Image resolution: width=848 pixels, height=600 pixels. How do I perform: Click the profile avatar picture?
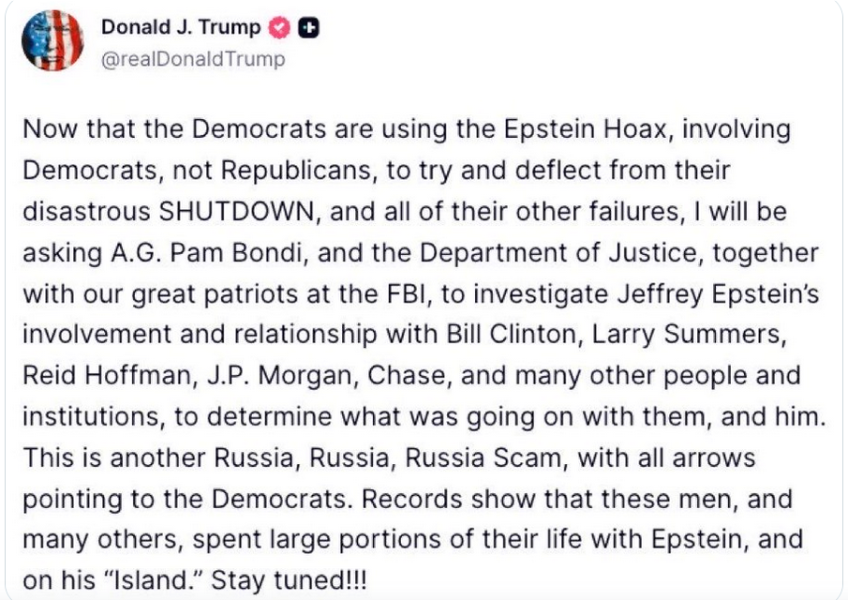(x=50, y=43)
